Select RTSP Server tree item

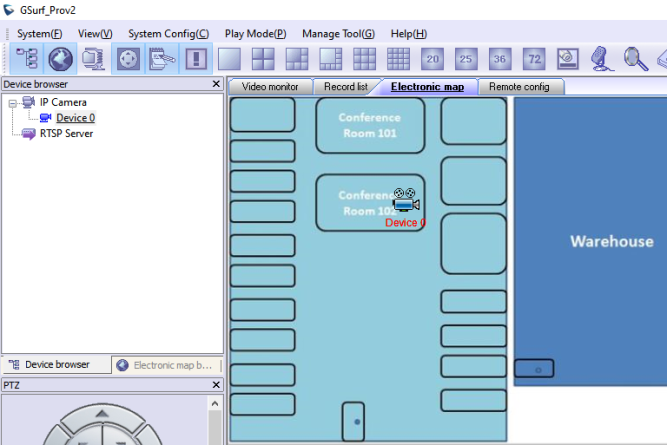(66, 133)
